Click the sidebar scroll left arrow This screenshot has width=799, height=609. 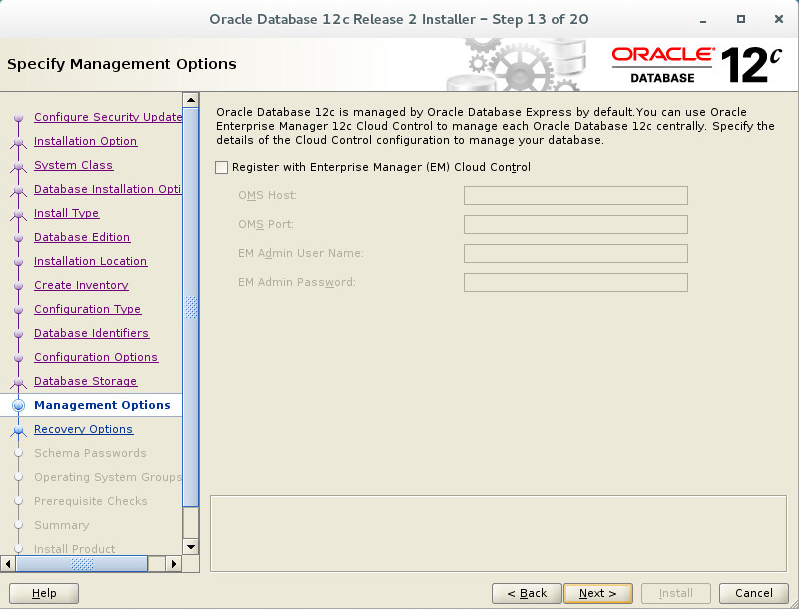(8, 564)
